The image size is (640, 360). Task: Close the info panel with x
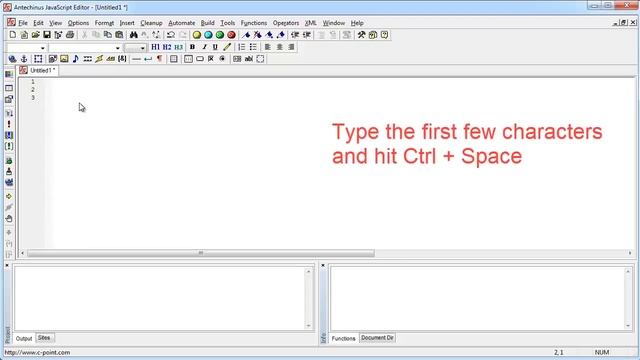click(323, 265)
